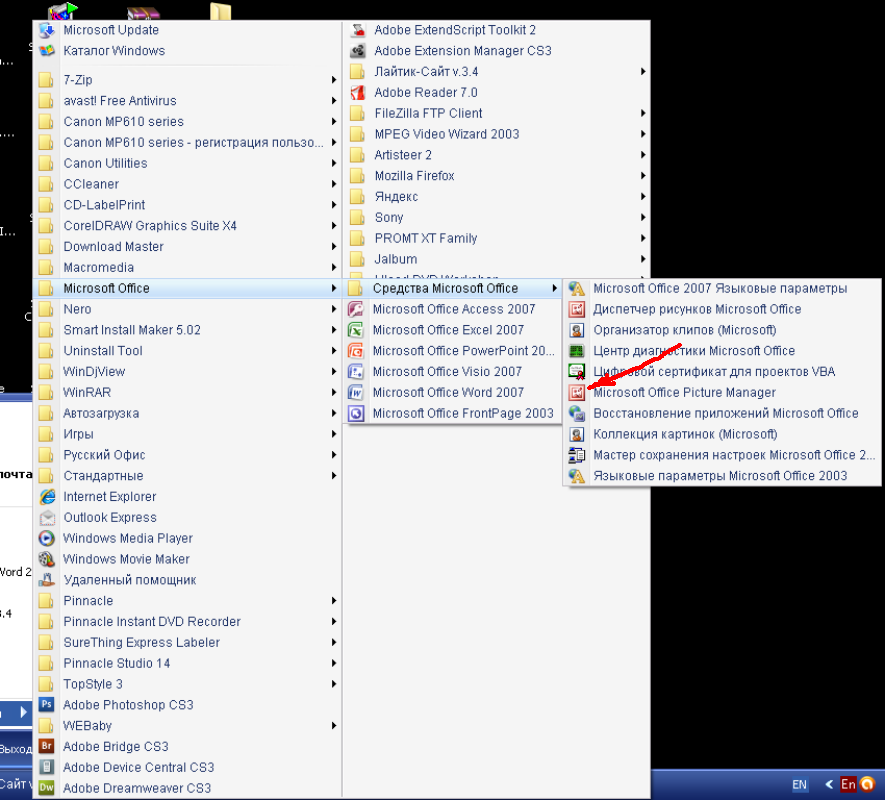Open the Microsoft Office program group
Screen dimensions: 885x800
coord(187,288)
